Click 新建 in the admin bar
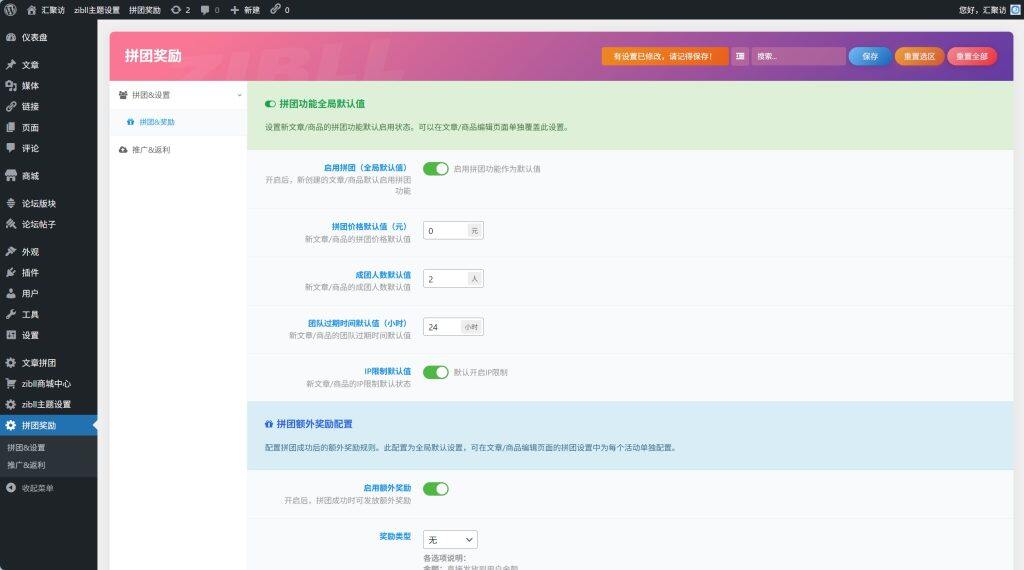This screenshot has width=1024, height=570. pos(251,10)
